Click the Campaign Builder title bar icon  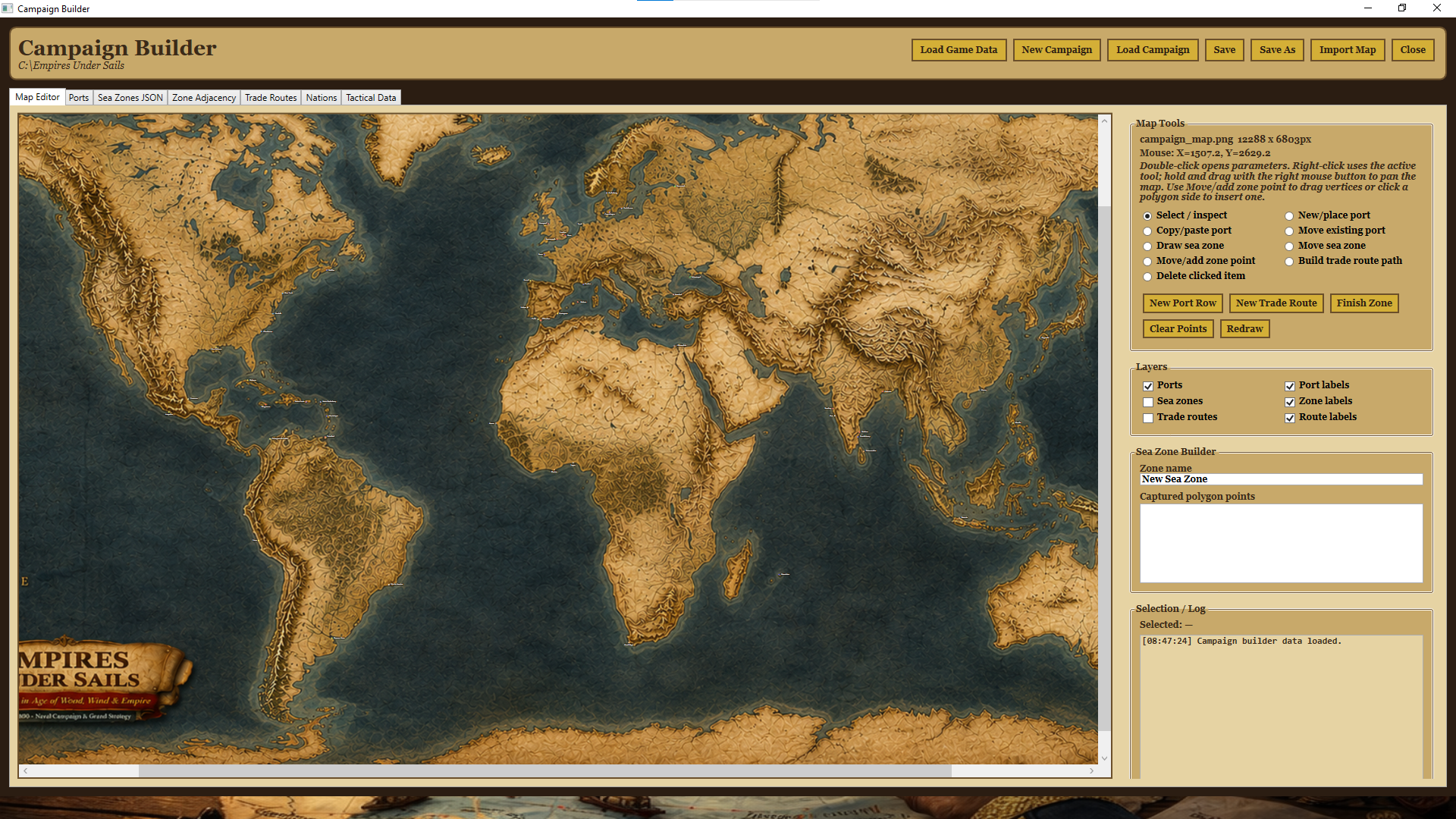tap(8, 8)
